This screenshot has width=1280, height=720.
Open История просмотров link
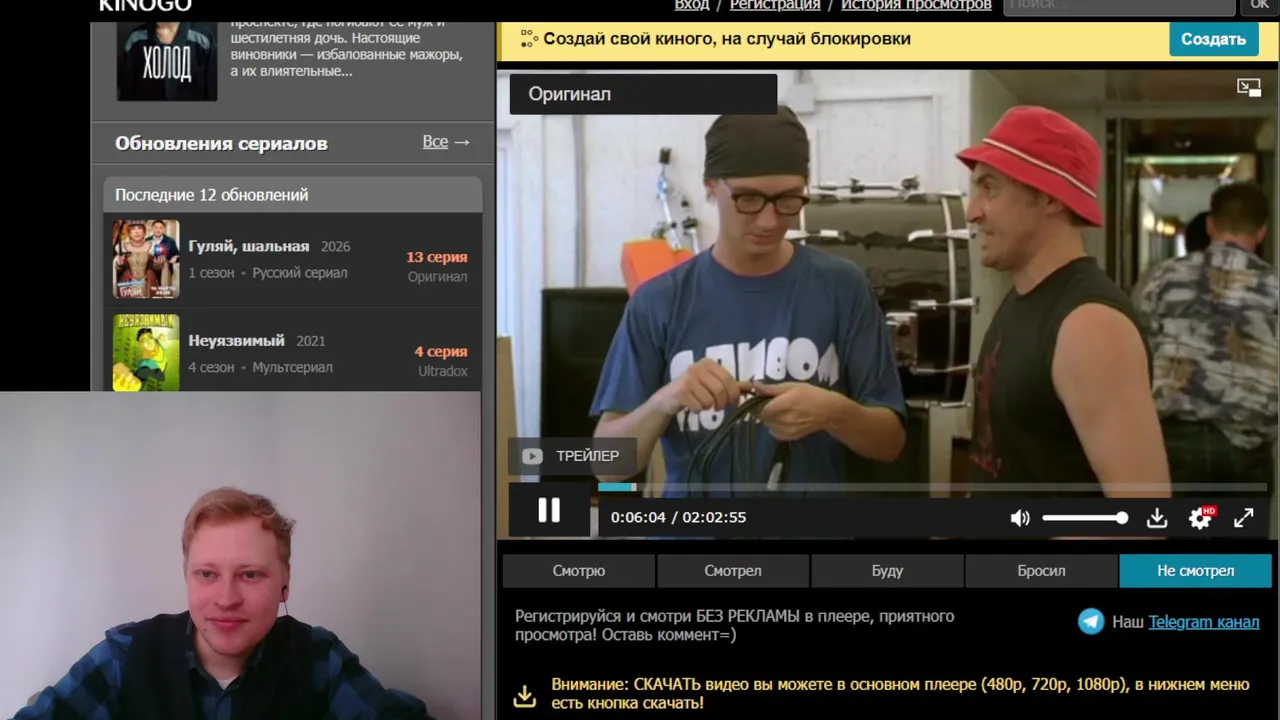(x=916, y=5)
